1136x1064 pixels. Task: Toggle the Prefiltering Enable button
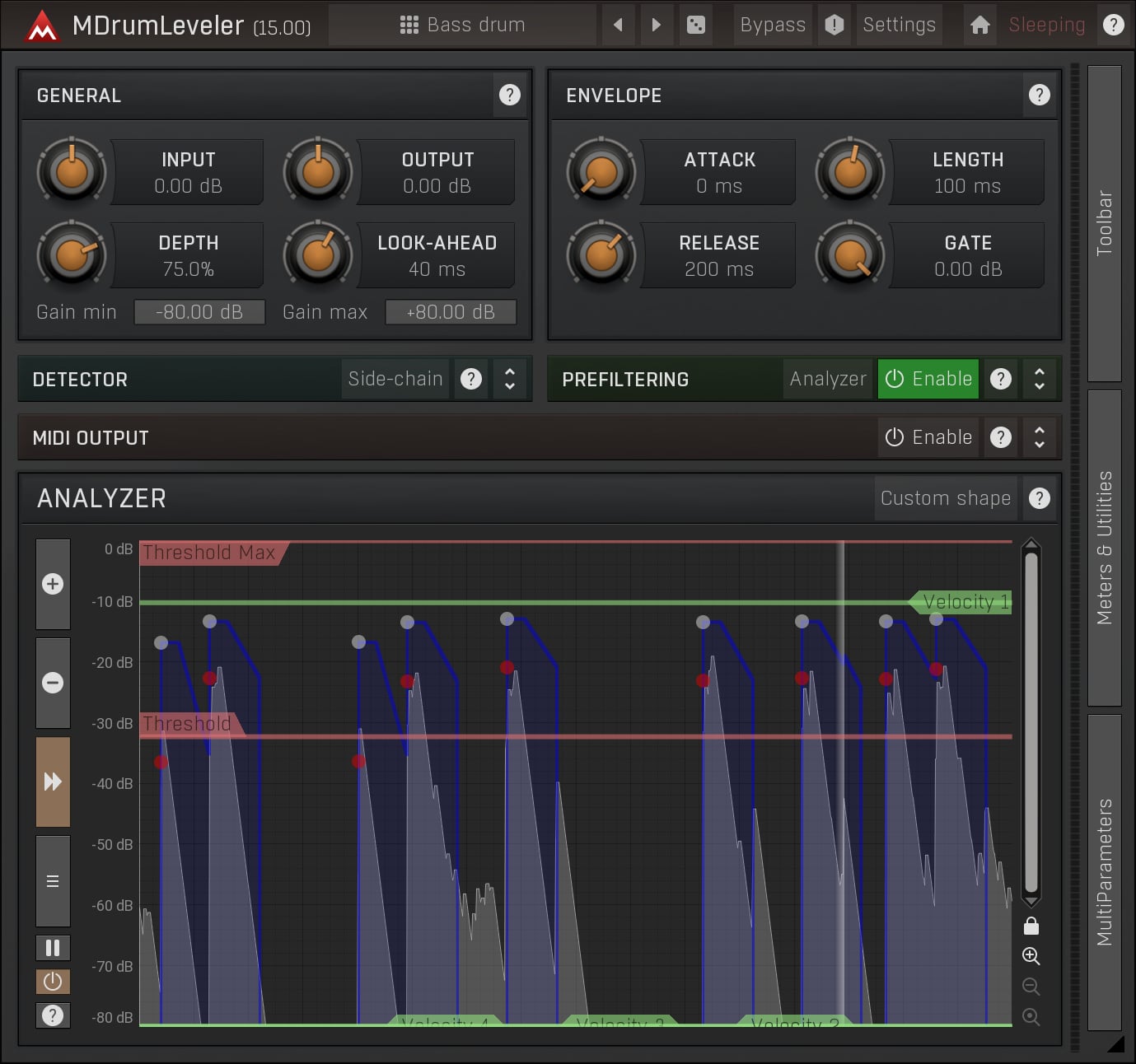pyautogui.click(x=928, y=379)
